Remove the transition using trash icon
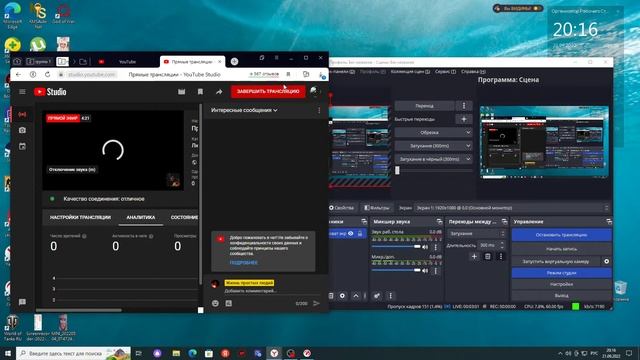This screenshot has width=640, height=360. click(487, 256)
